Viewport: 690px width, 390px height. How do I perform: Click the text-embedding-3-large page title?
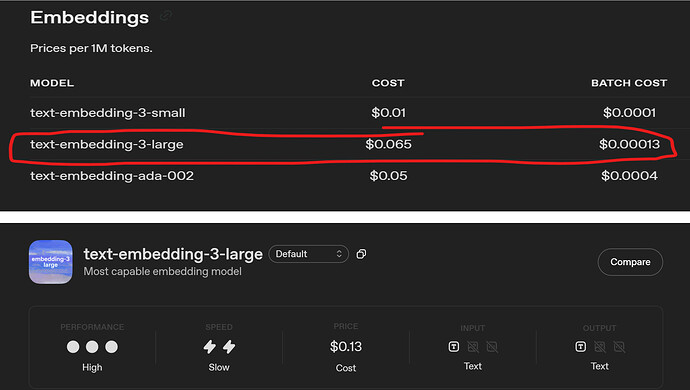pos(173,254)
